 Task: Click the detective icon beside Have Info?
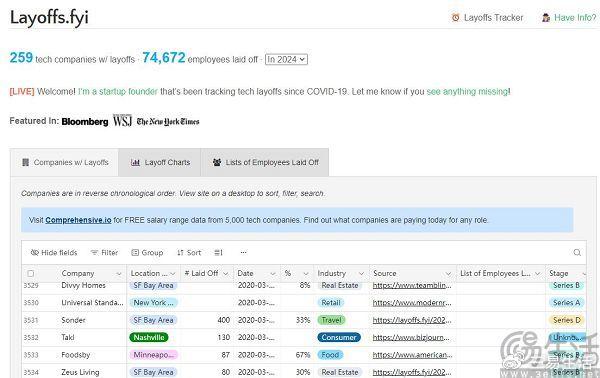click(546, 18)
